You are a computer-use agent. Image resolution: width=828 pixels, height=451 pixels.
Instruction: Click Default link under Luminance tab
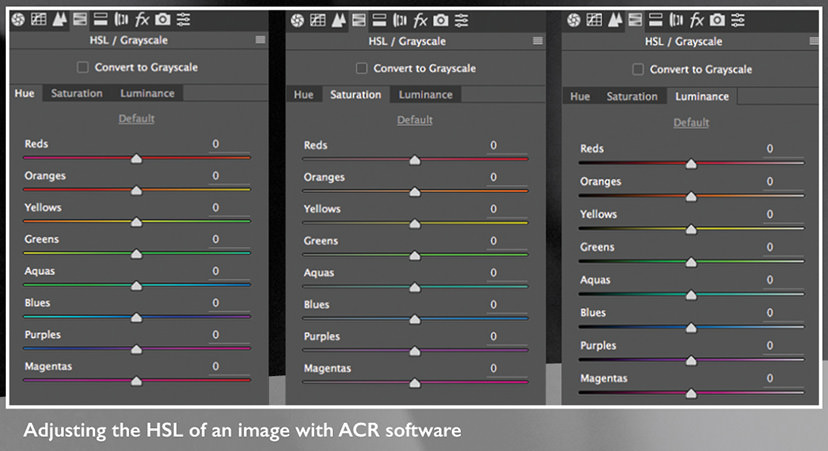pos(691,123)
